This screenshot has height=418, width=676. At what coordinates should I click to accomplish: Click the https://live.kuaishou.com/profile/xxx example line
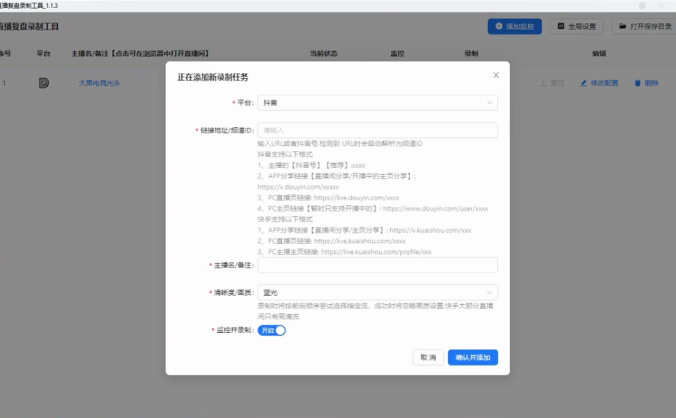344,252
